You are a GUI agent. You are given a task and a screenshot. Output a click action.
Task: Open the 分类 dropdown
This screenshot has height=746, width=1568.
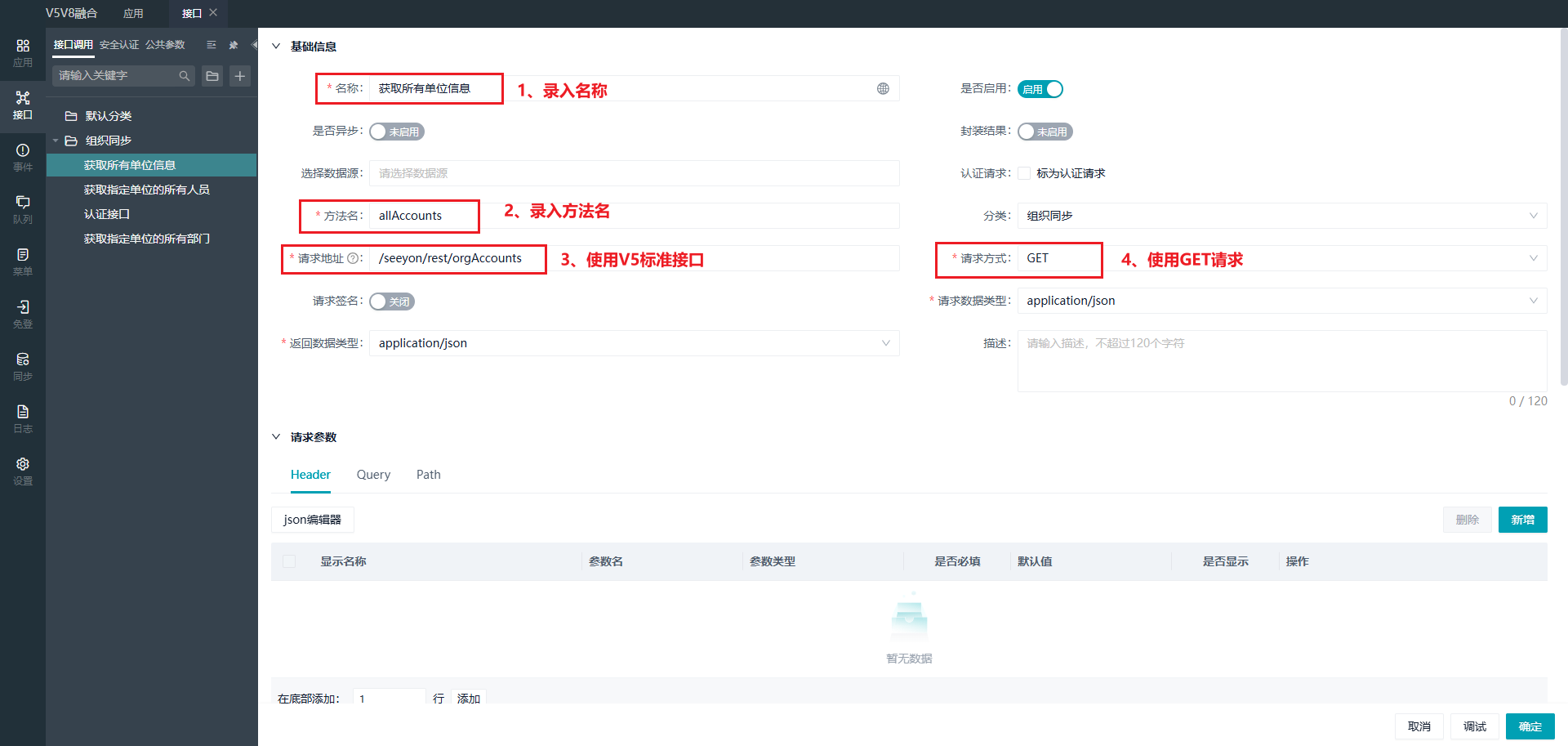click(x=1282, y=216)
